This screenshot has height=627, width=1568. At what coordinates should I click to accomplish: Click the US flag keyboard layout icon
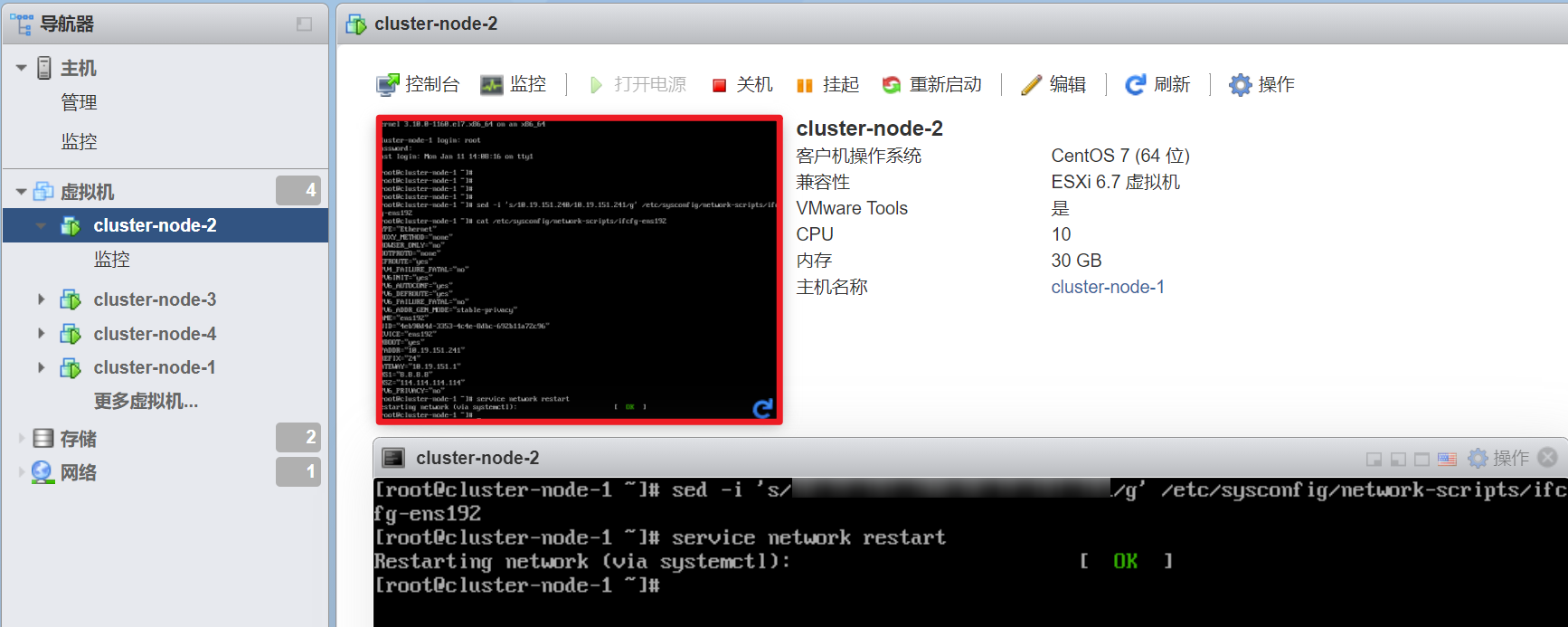pyautogui.click(x=1447, y=459)
